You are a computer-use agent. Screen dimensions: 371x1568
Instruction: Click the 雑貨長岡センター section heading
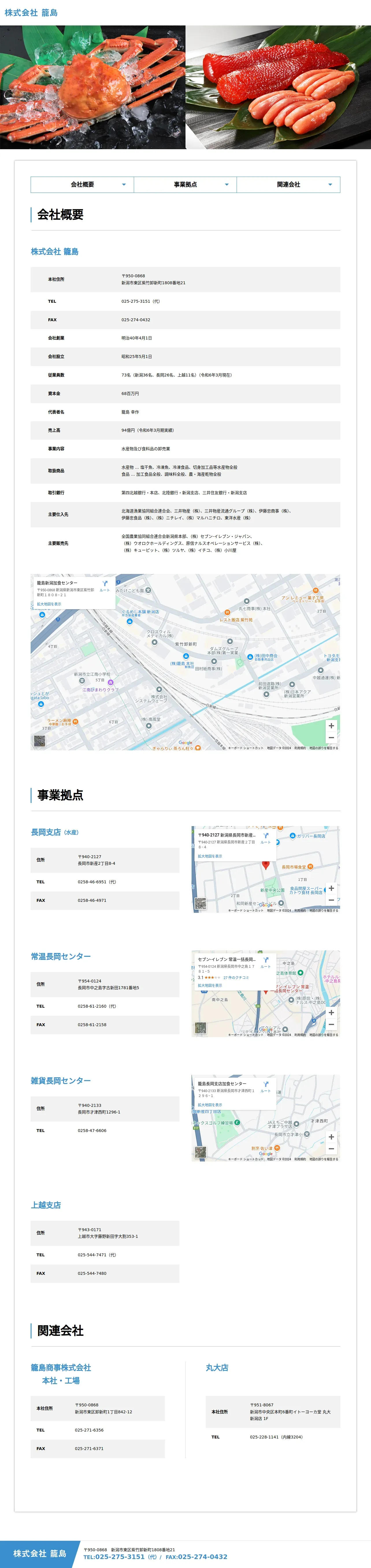[61, 1081]
